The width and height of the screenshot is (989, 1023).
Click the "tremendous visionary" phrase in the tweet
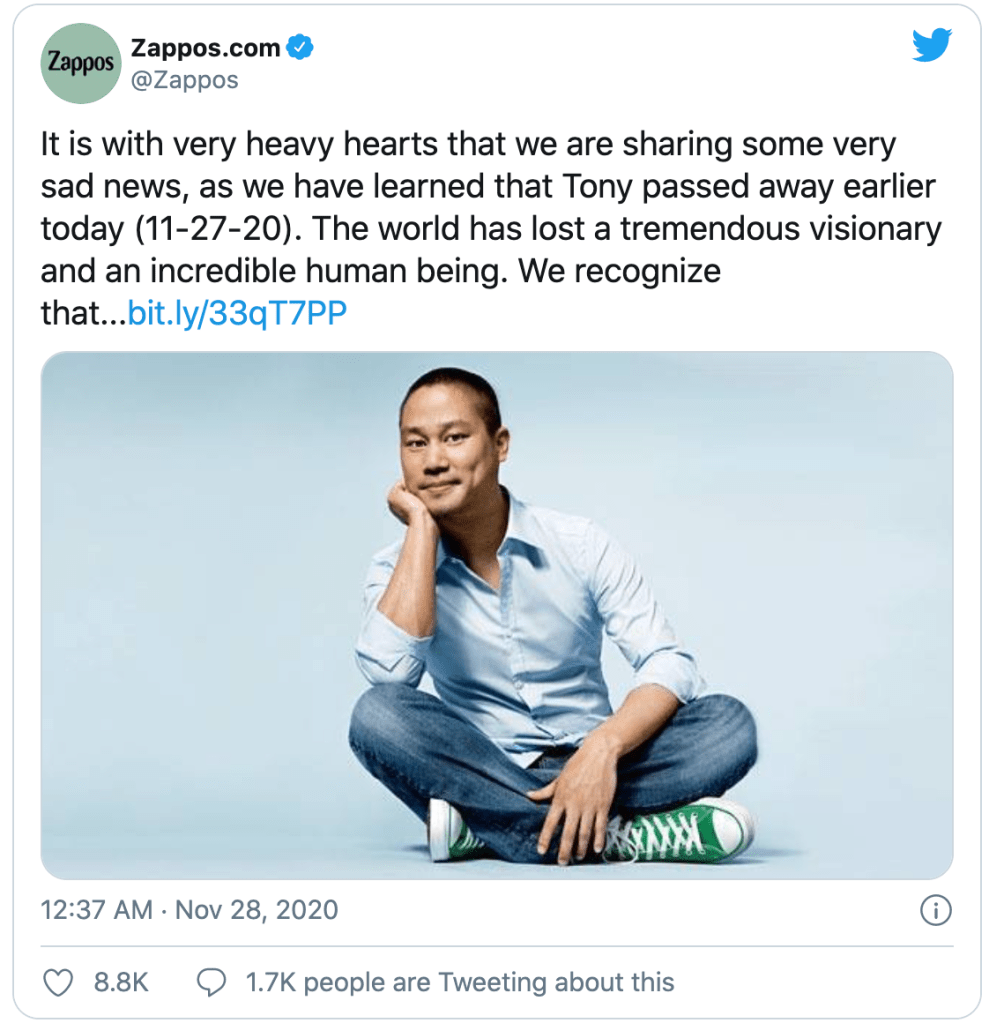(781, 229)
